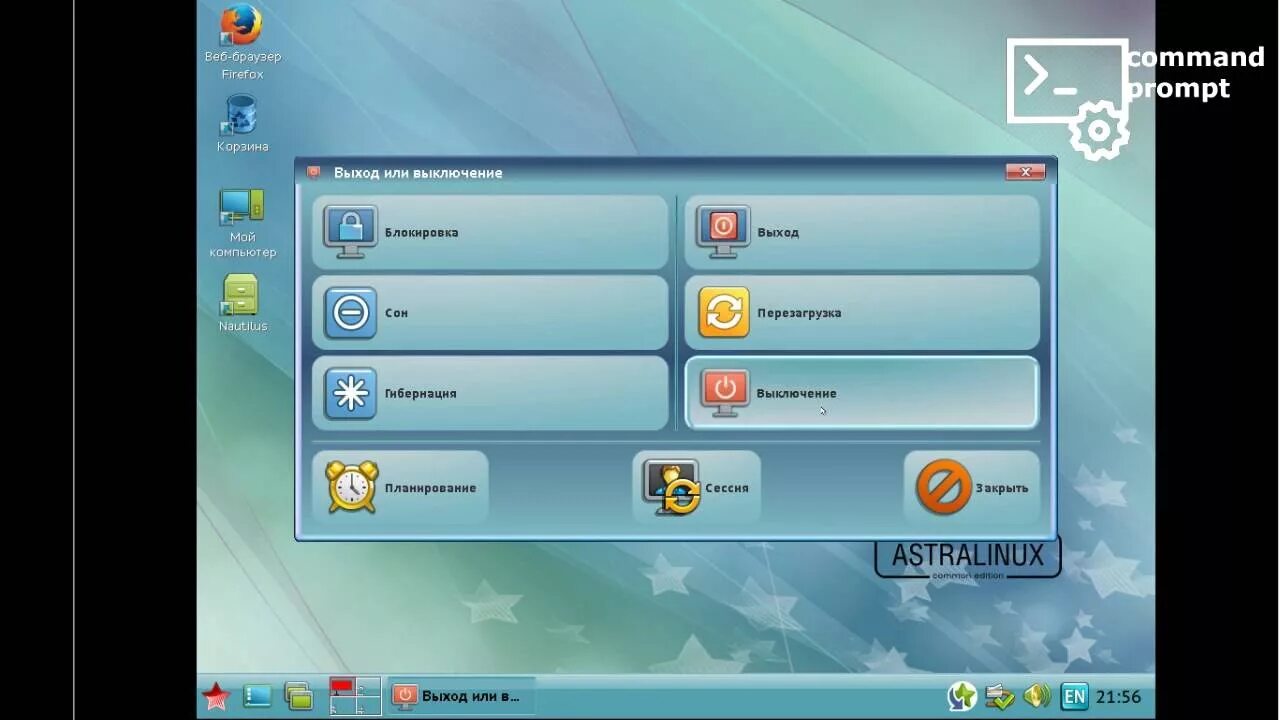Choose the Выход logout option
Screen dimensions: 1280x720
(862, 232)
